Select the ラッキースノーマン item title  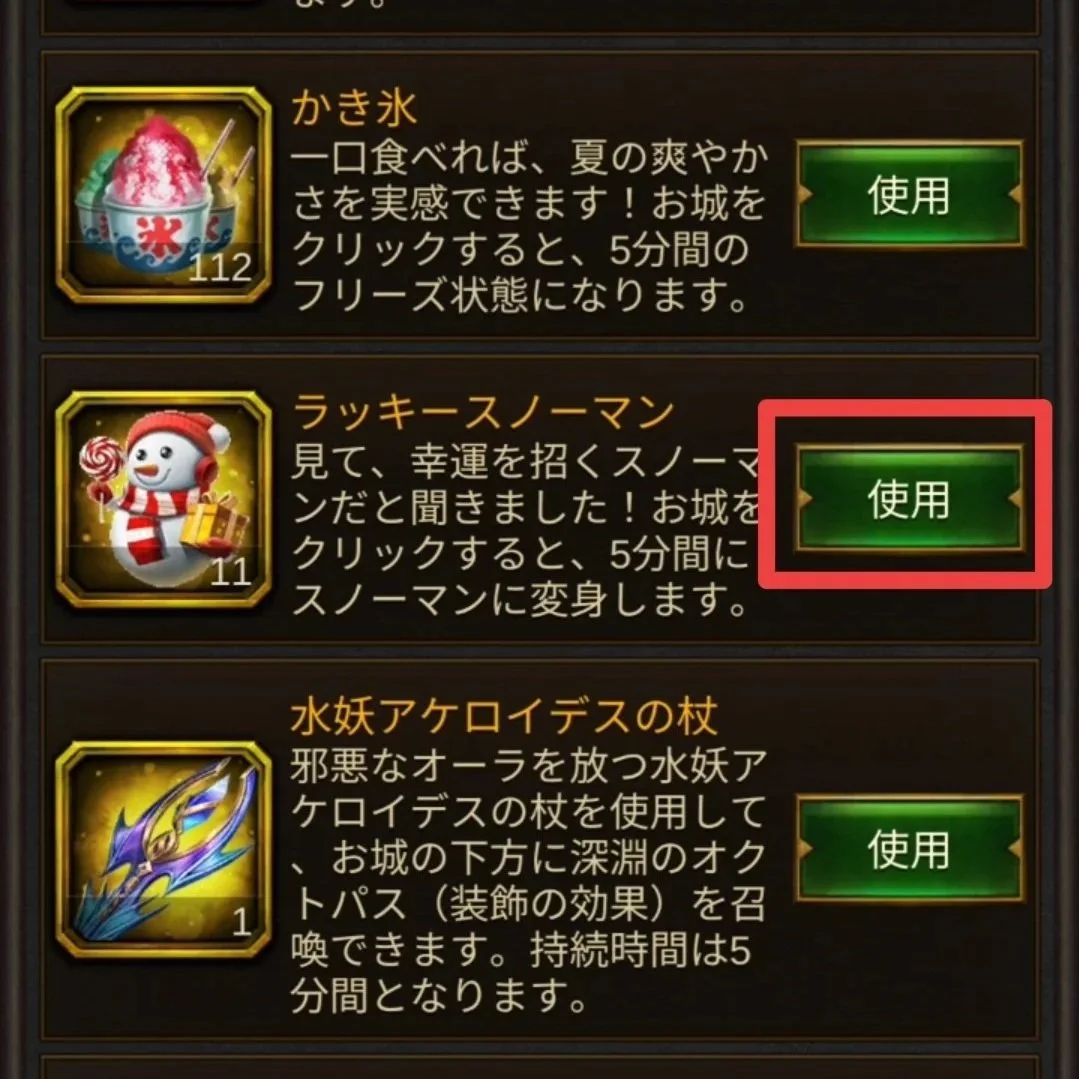tap(482, 413)
